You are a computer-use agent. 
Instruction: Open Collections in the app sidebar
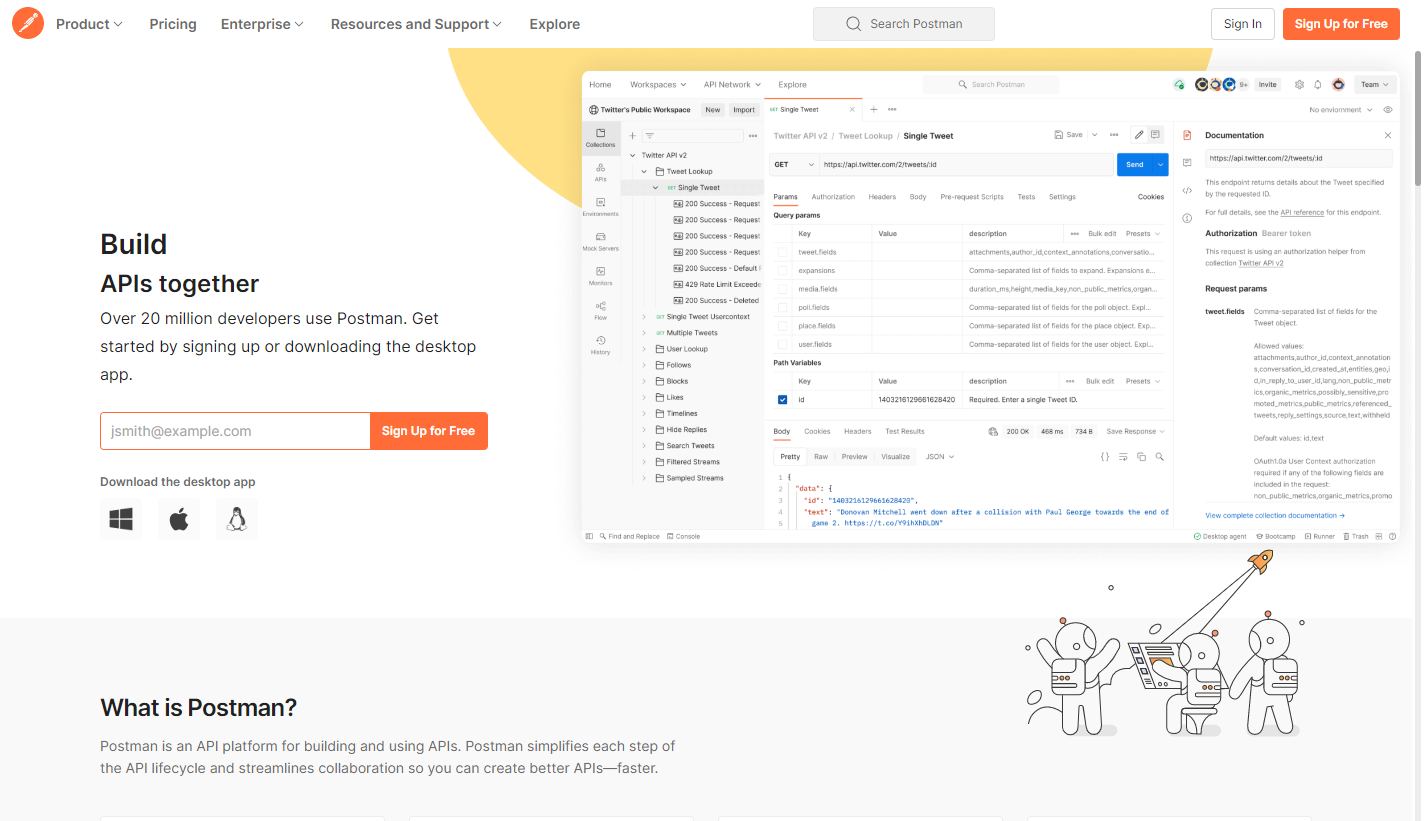[x=600, y=138]
